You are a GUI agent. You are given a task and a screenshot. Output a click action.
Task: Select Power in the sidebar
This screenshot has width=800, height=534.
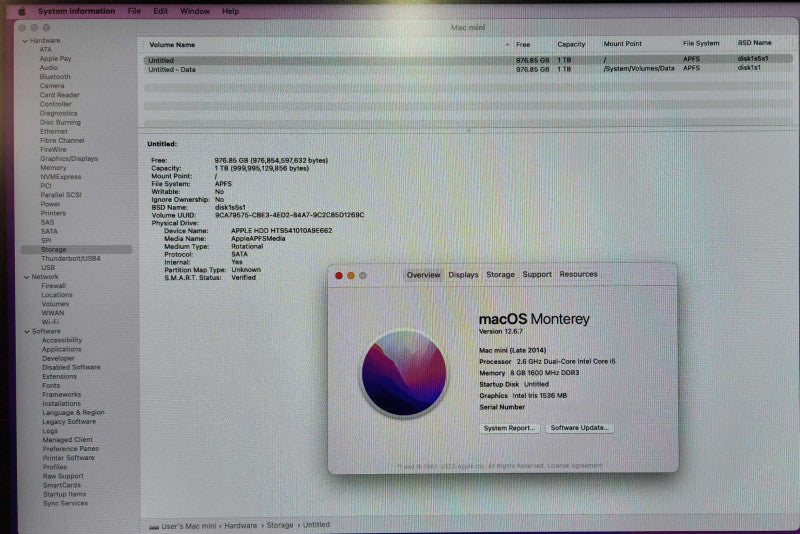50,204
